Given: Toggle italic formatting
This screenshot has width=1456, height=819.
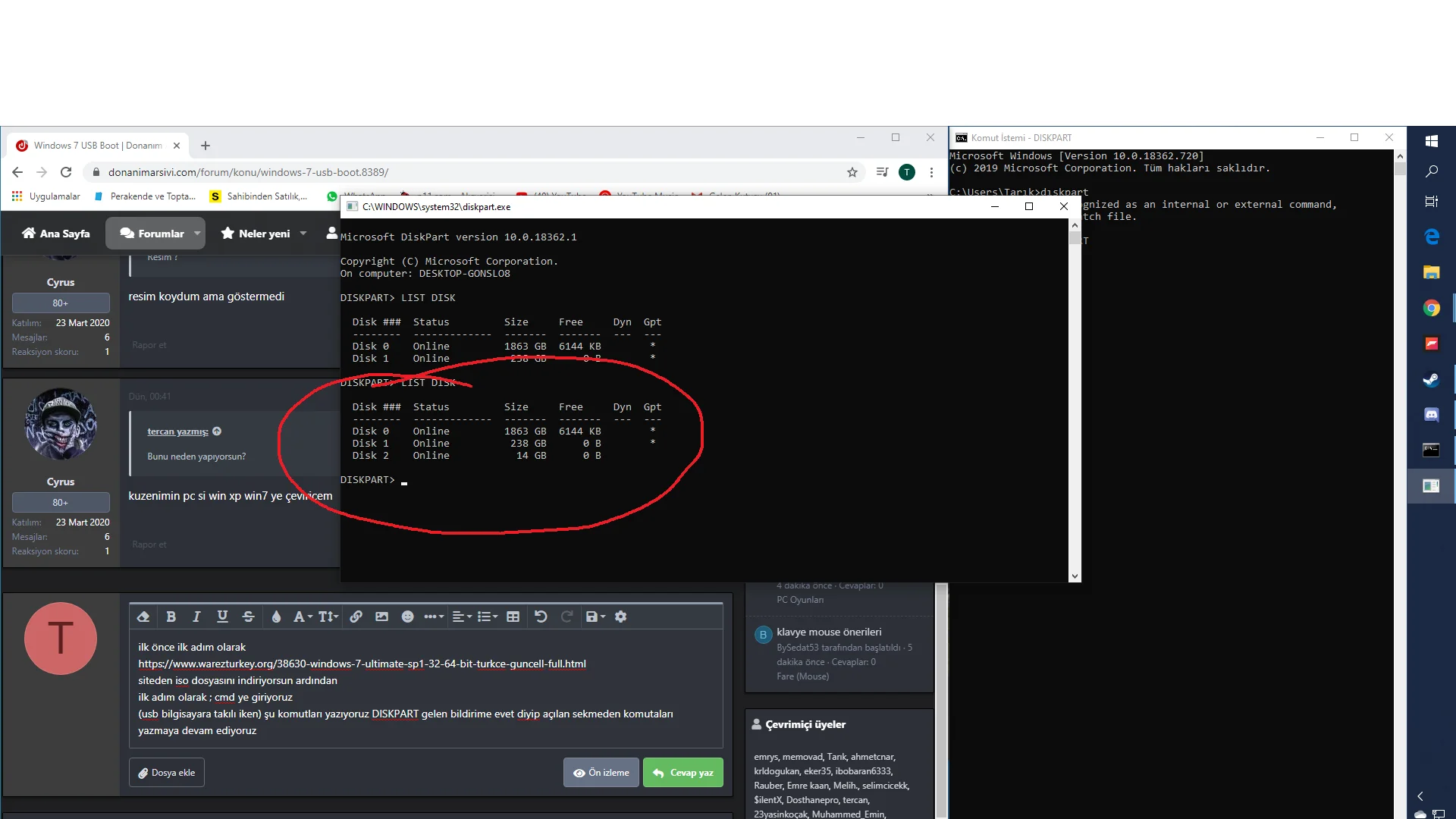Looking at the screenshot, I should coord(196,617).
